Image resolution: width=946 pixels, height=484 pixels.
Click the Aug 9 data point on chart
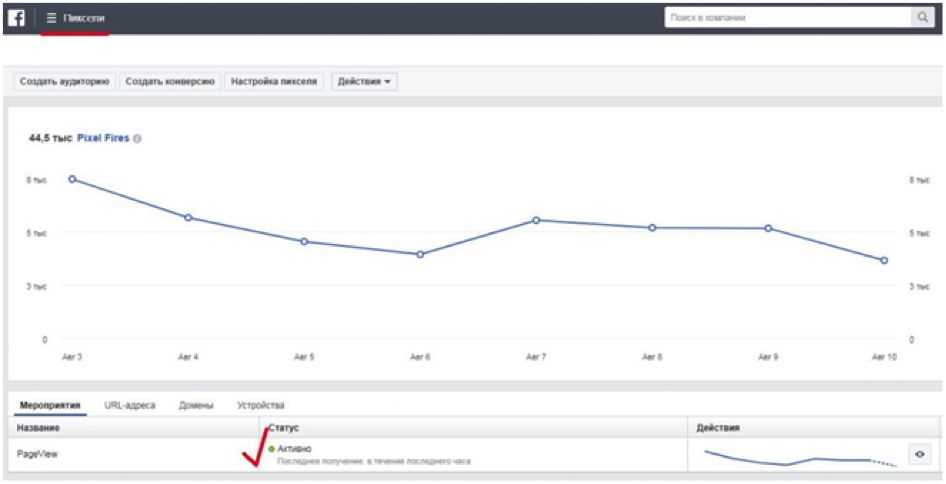point(768,228)
